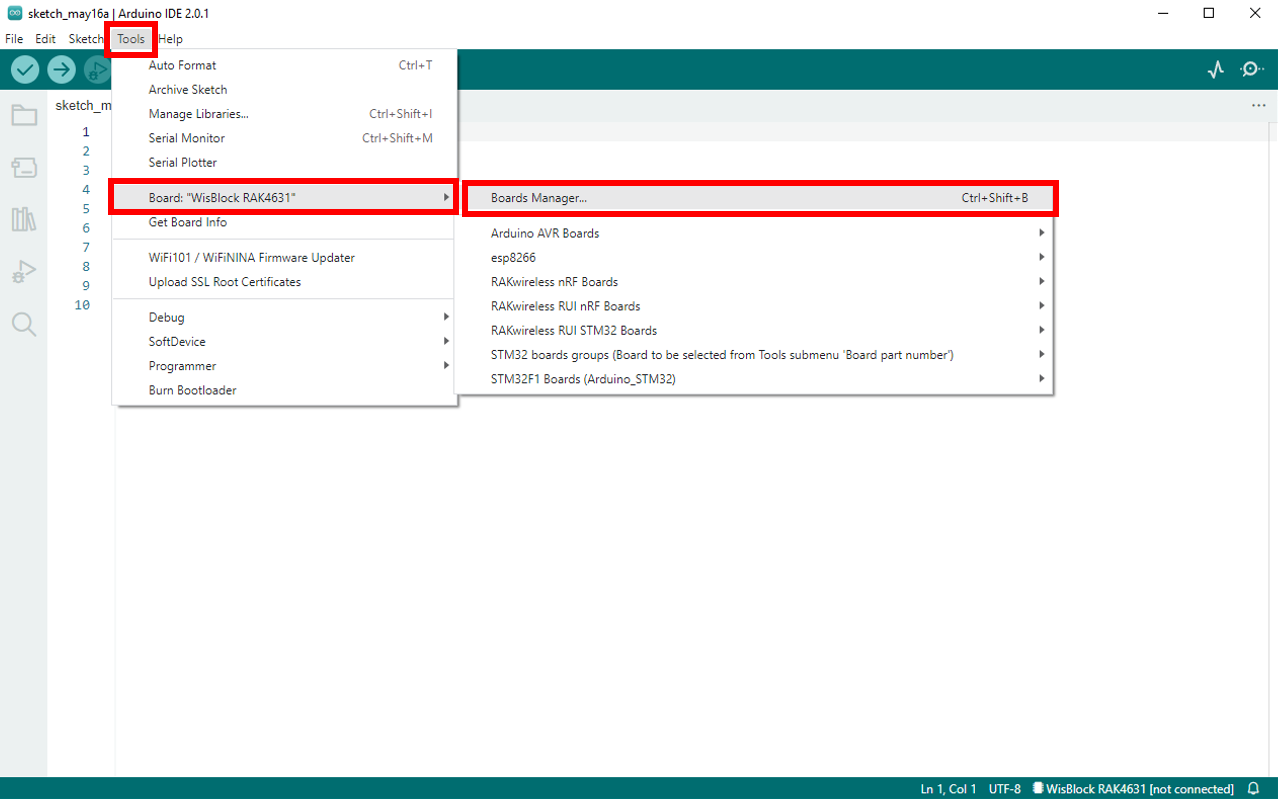This screenshot has width=1278, height=799.
Task: Click line number 1 in editor gutter
Action: tap(86, 132)
